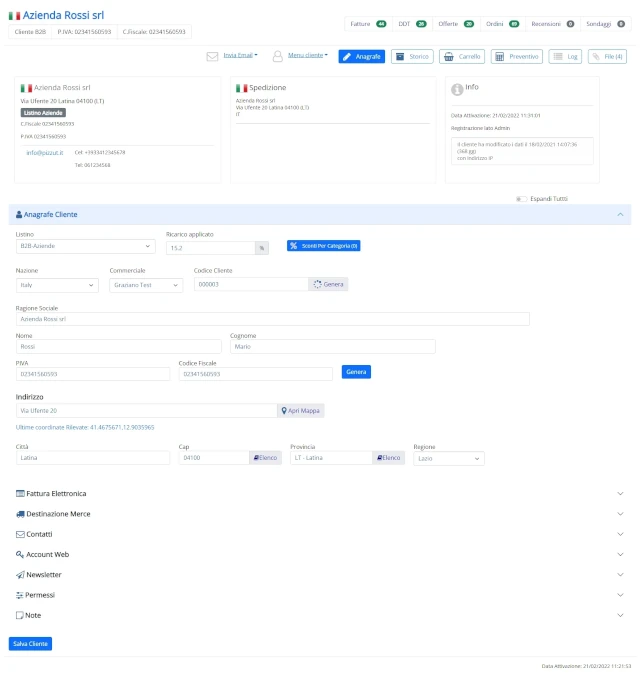Open the Storico archive button

click(412, 56)
